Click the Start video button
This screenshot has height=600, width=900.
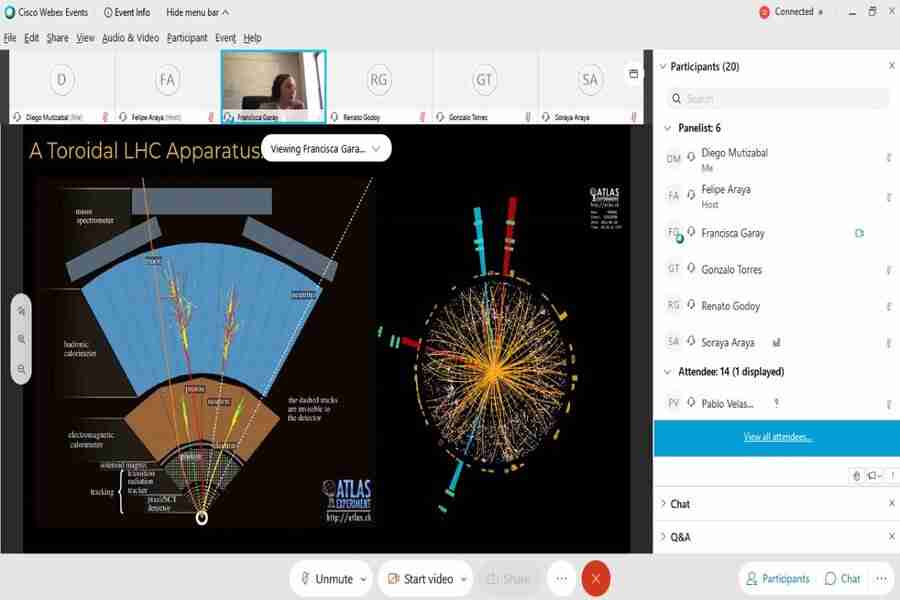coord(421,579)
